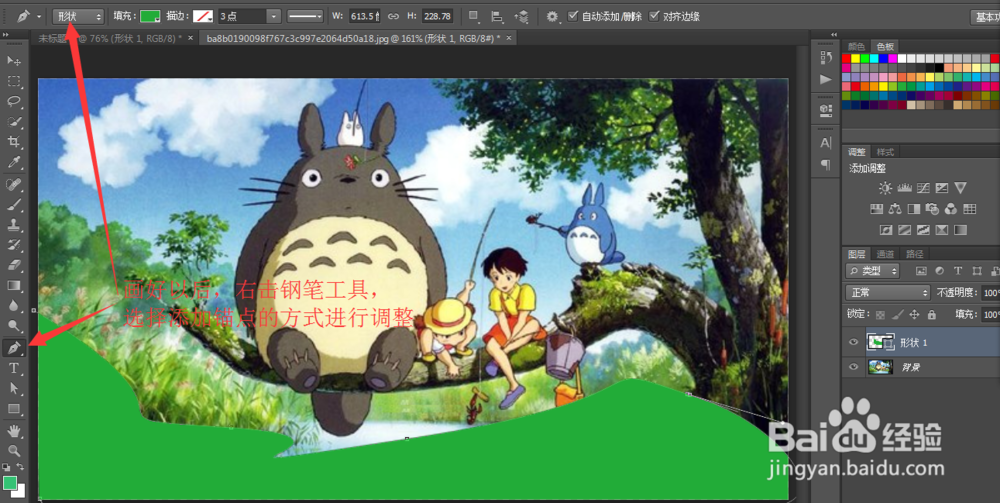Toggle 对齐边缘 checkbox
The image size is (1000, 503).
654,15
